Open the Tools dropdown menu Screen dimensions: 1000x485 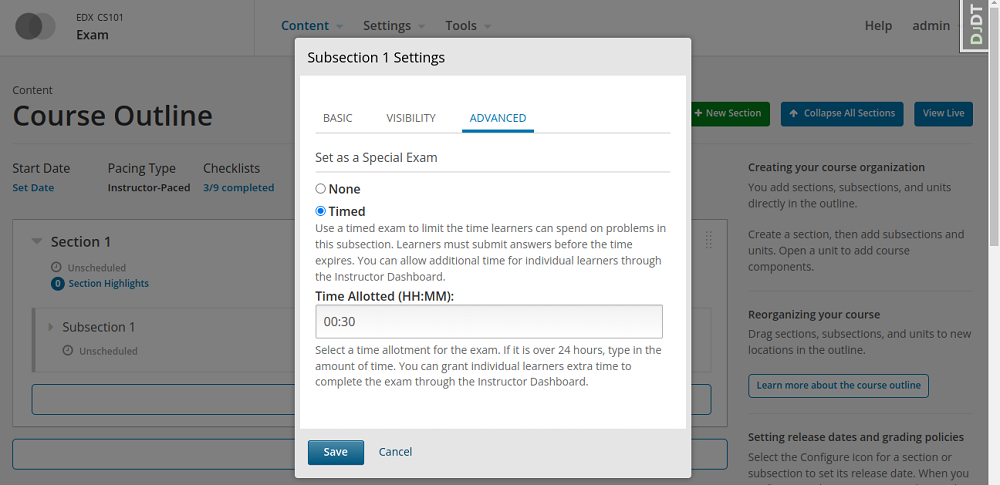click(468, 26)
